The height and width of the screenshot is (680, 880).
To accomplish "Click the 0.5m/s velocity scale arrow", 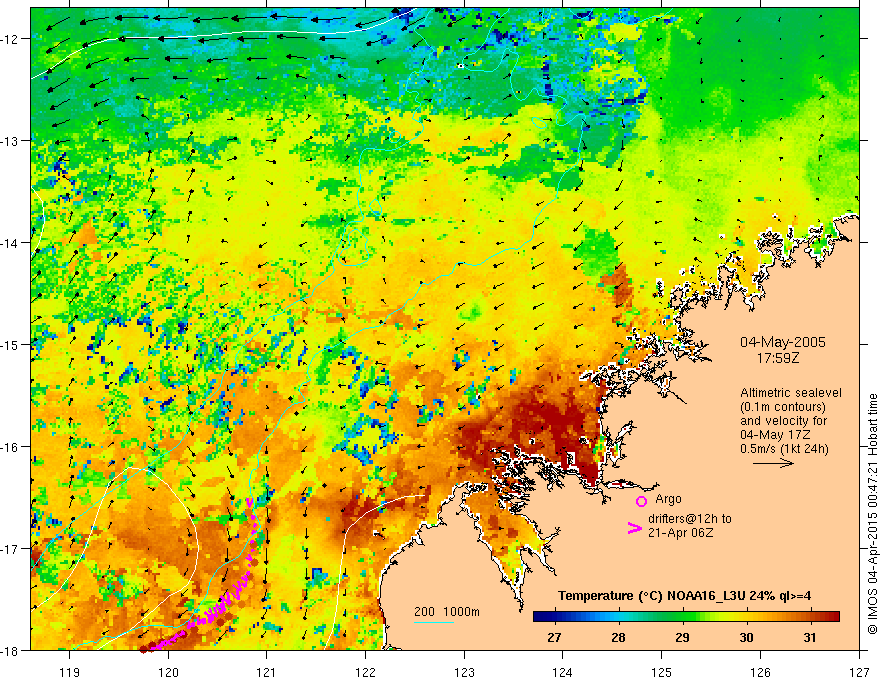I will pyautogui.click(x=773, y=463).
